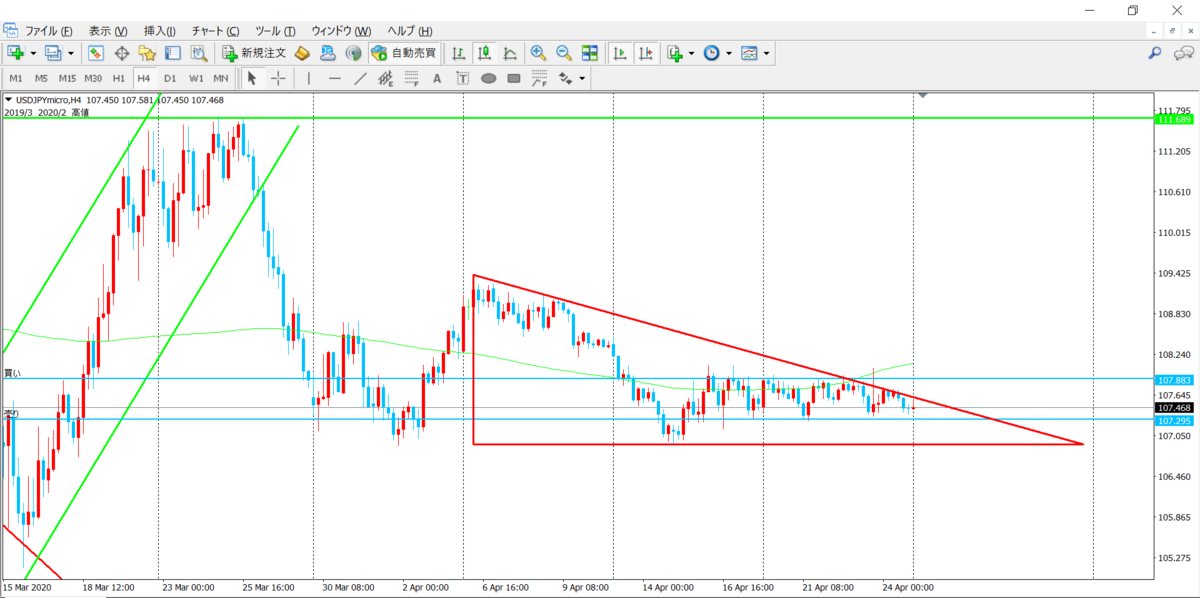Image resolution: width=1200 pixels, height=598 pixels.
Task: Pick the horizontal line tool
Action: (335, 78)
